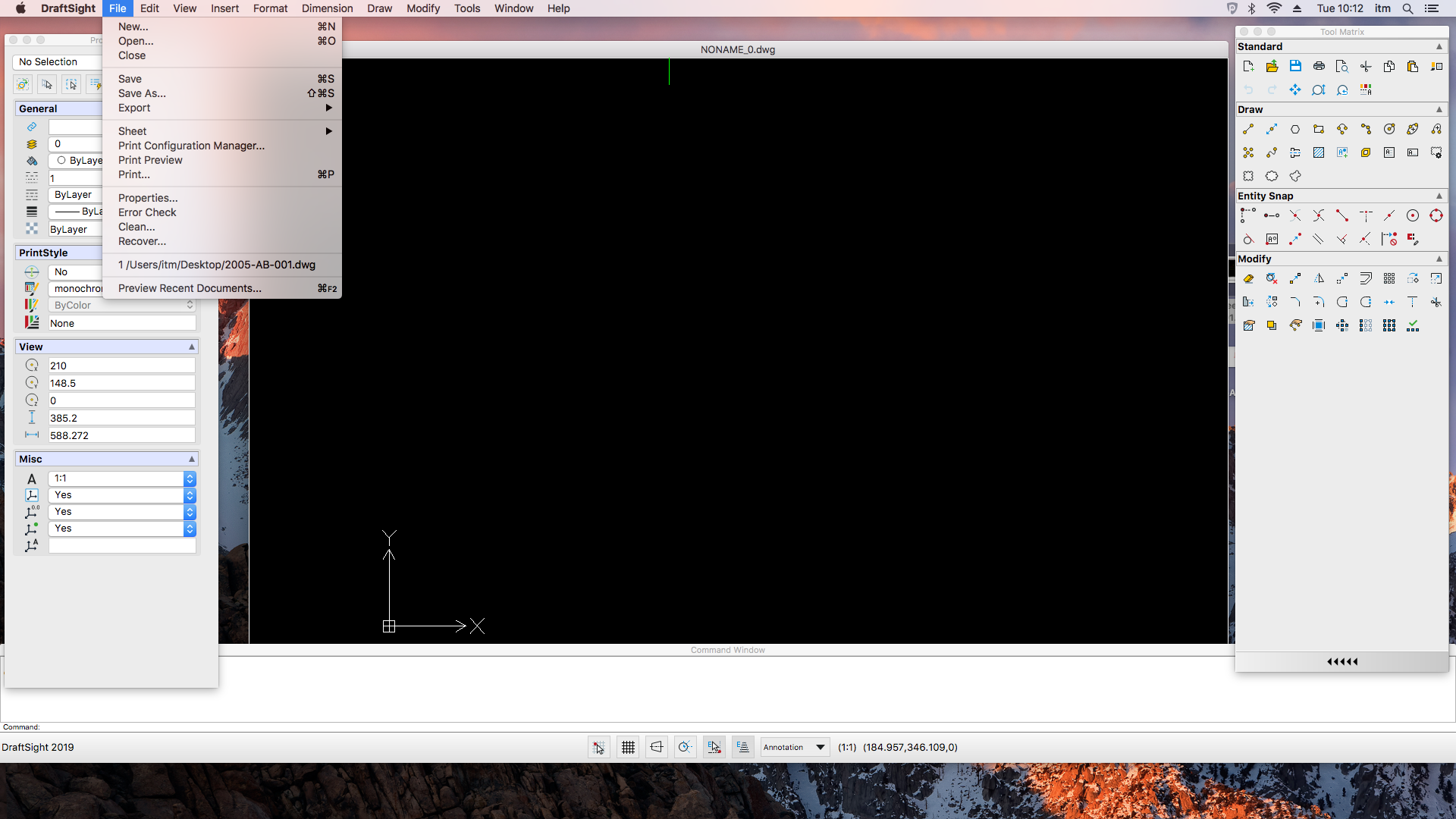Screen dimensions: 1456x819
Task: Click the View height field showing 385.2
Action: 122,418
